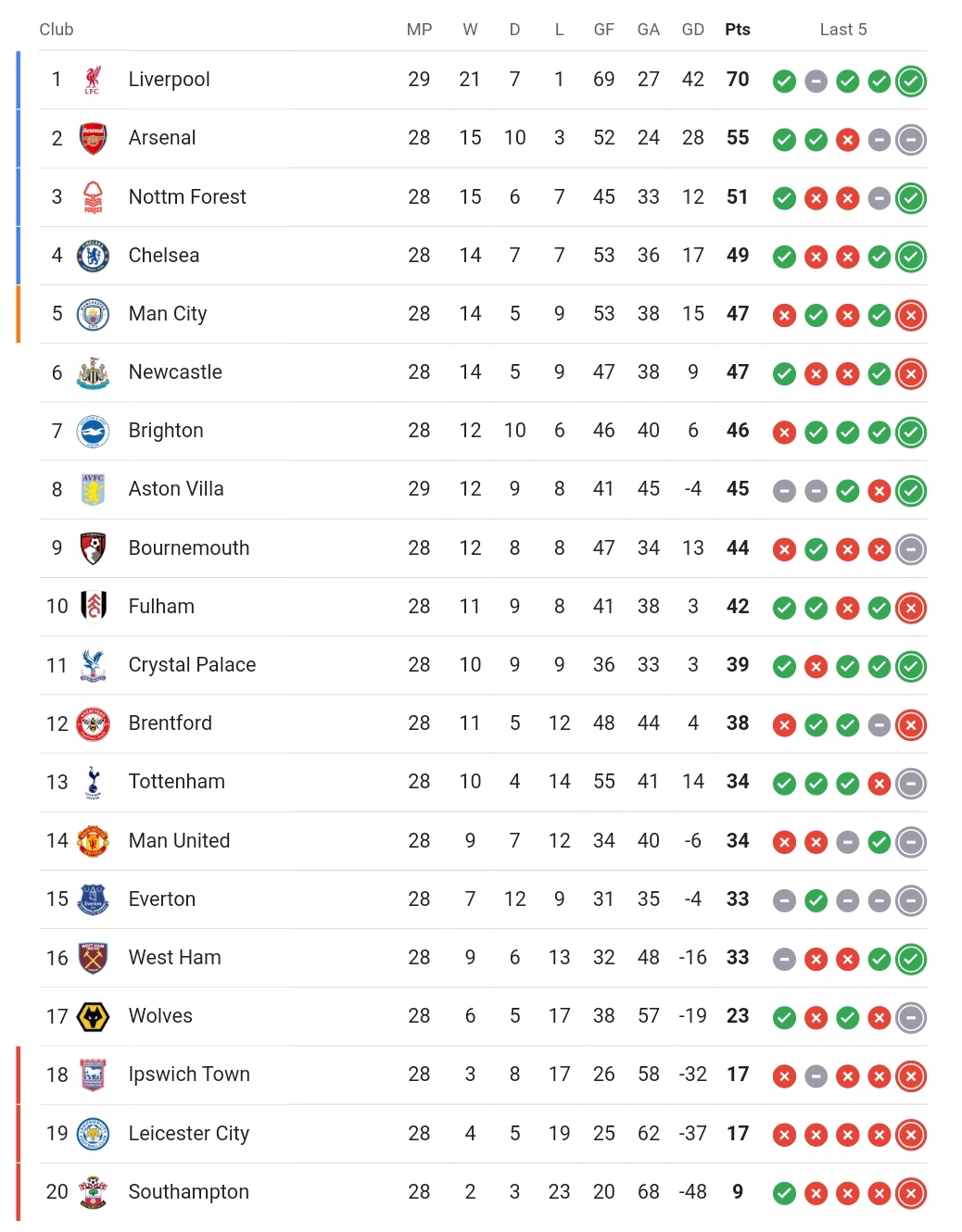The height and width of the screenshot is (1232, 962).
Task: Click Arsenal's latest draw result circle
Action: pos(911,139)
